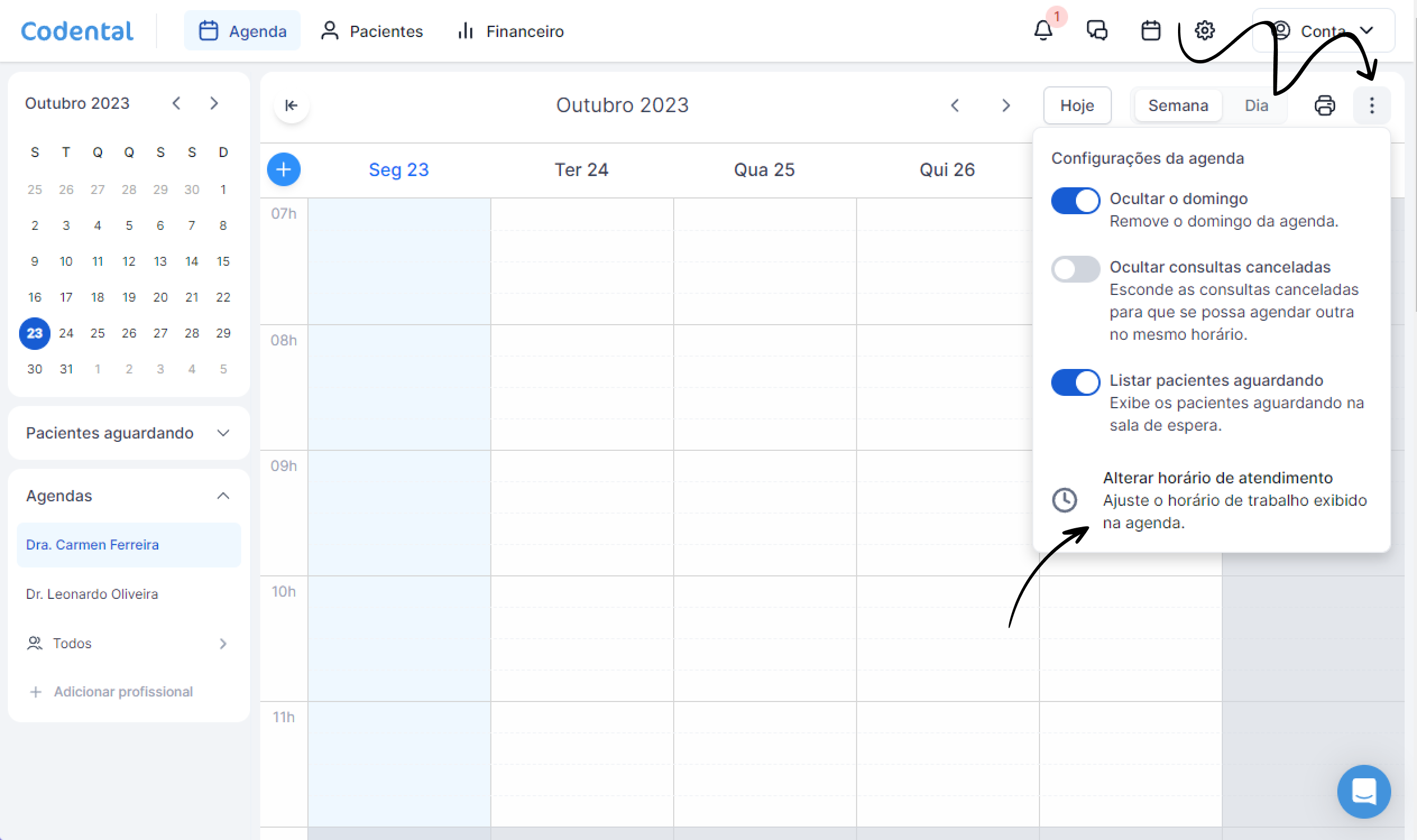
Task: Expand the Pacientes aguardando section
Action: 223,433
